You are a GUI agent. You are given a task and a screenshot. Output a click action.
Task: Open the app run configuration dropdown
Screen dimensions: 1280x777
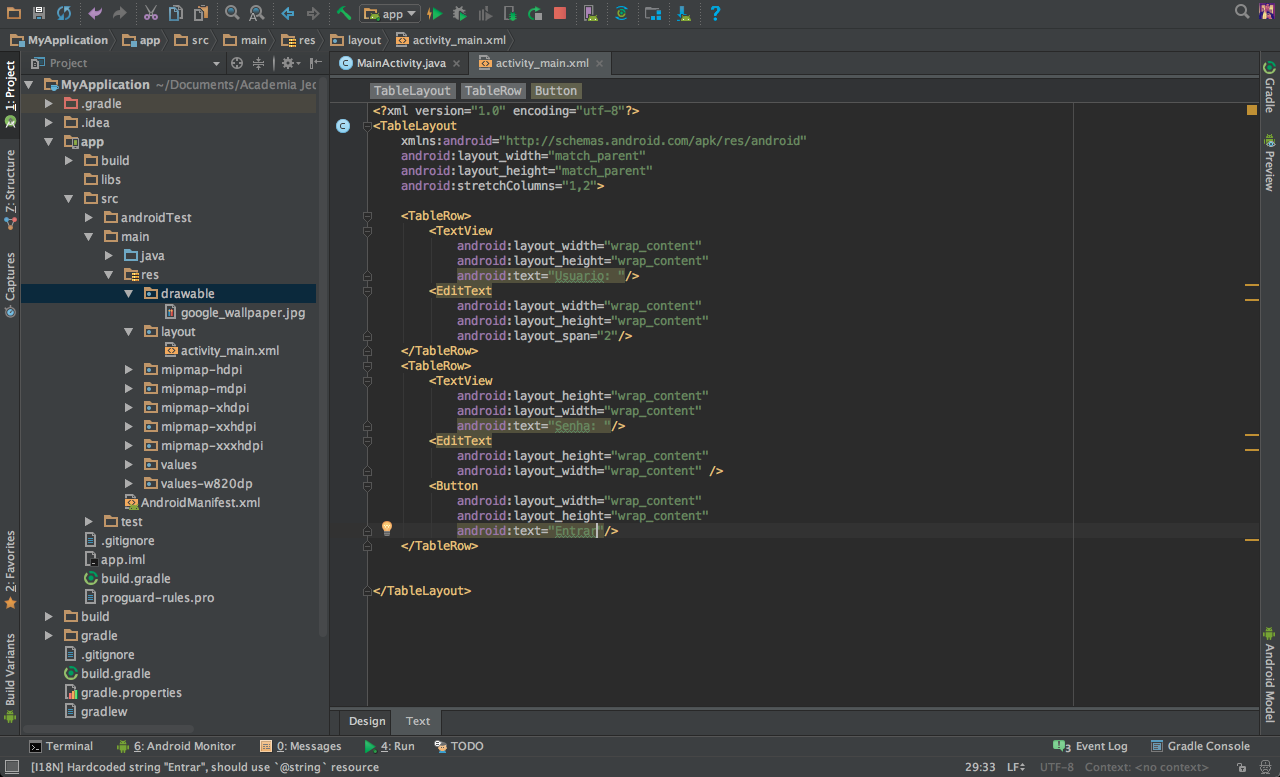pos(389,13)
